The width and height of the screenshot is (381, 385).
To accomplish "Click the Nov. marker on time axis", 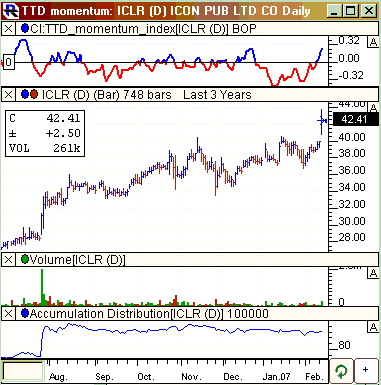I will tap(191, 377).
